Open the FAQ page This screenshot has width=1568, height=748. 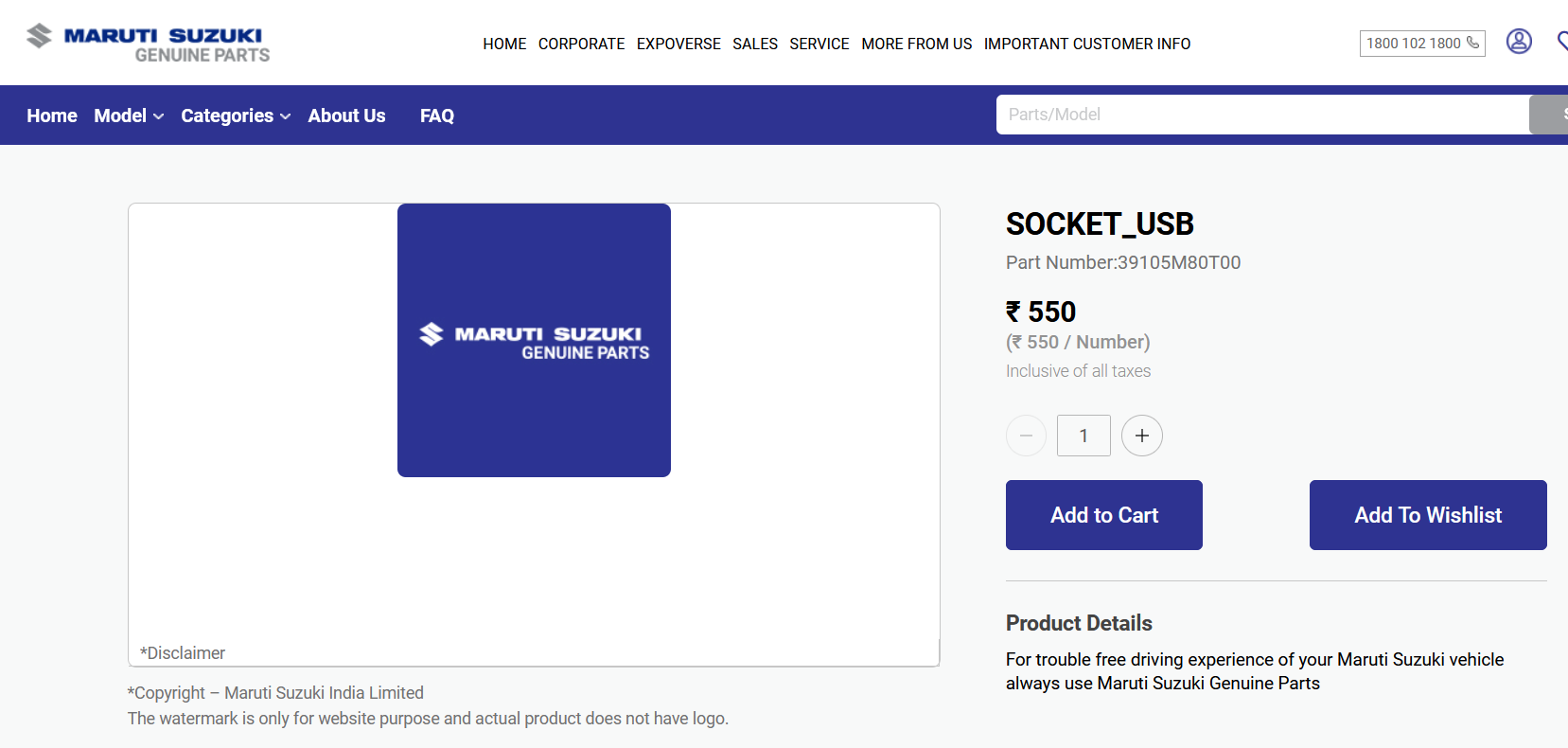[x=437, y=116]
